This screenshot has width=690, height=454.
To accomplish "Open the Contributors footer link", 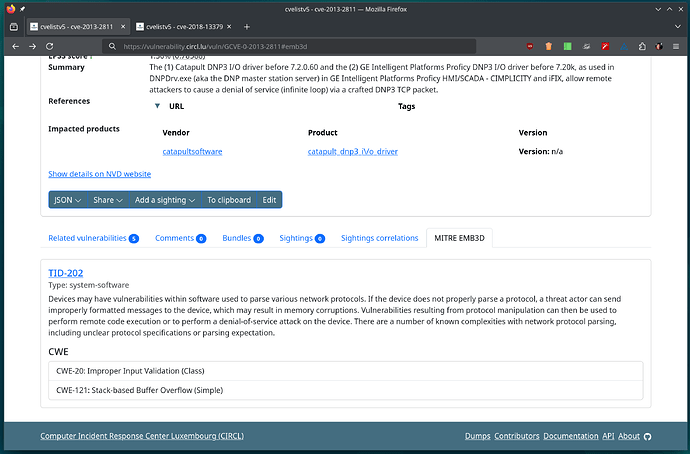I will point(517,436).
